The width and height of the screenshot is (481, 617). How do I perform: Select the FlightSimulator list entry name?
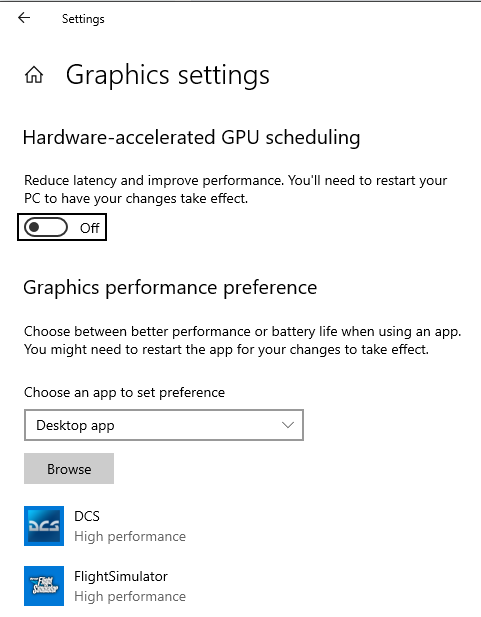point(121,576)
